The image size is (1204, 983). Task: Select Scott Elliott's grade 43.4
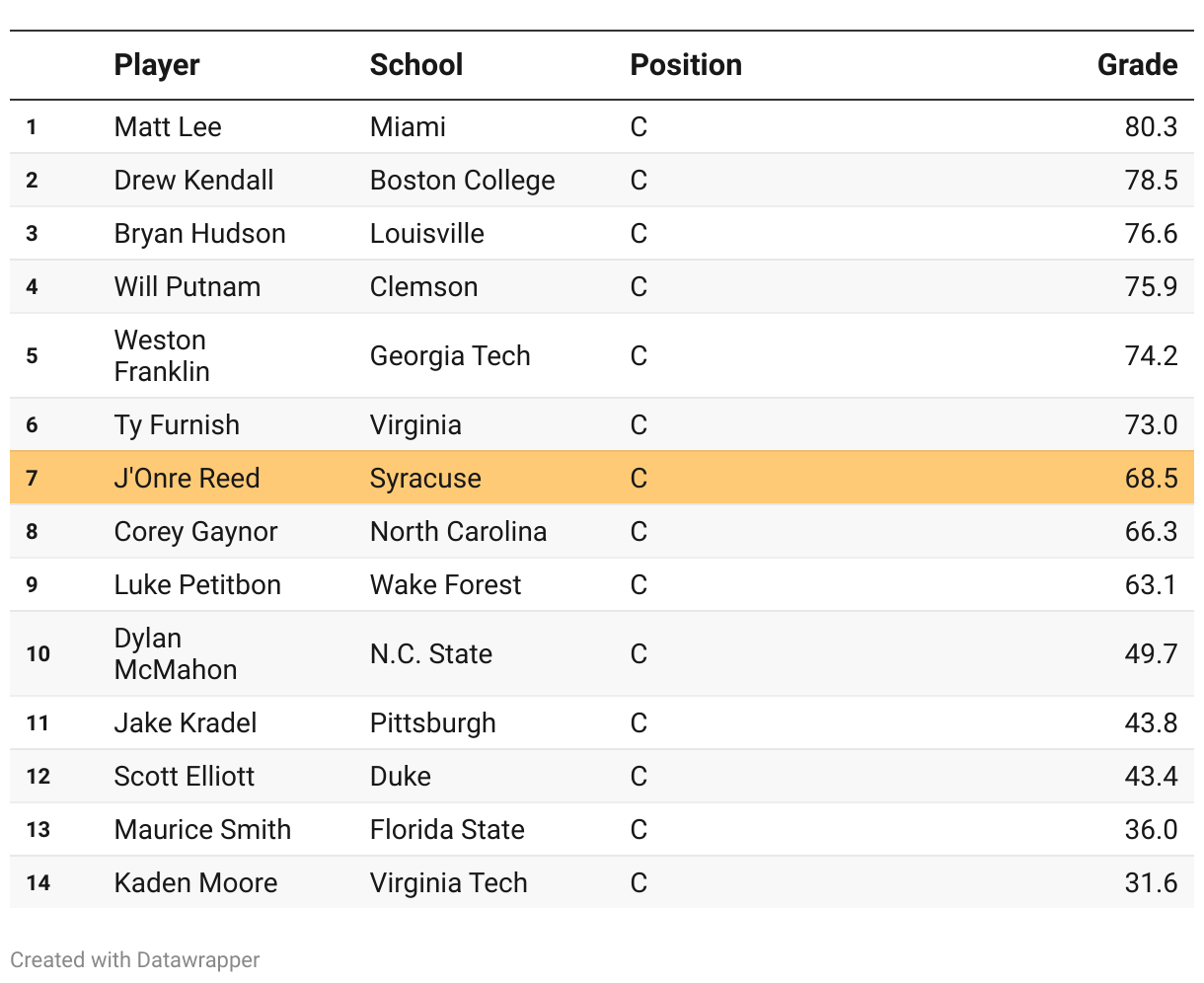pyautogui.click(x=1151, y=777)
